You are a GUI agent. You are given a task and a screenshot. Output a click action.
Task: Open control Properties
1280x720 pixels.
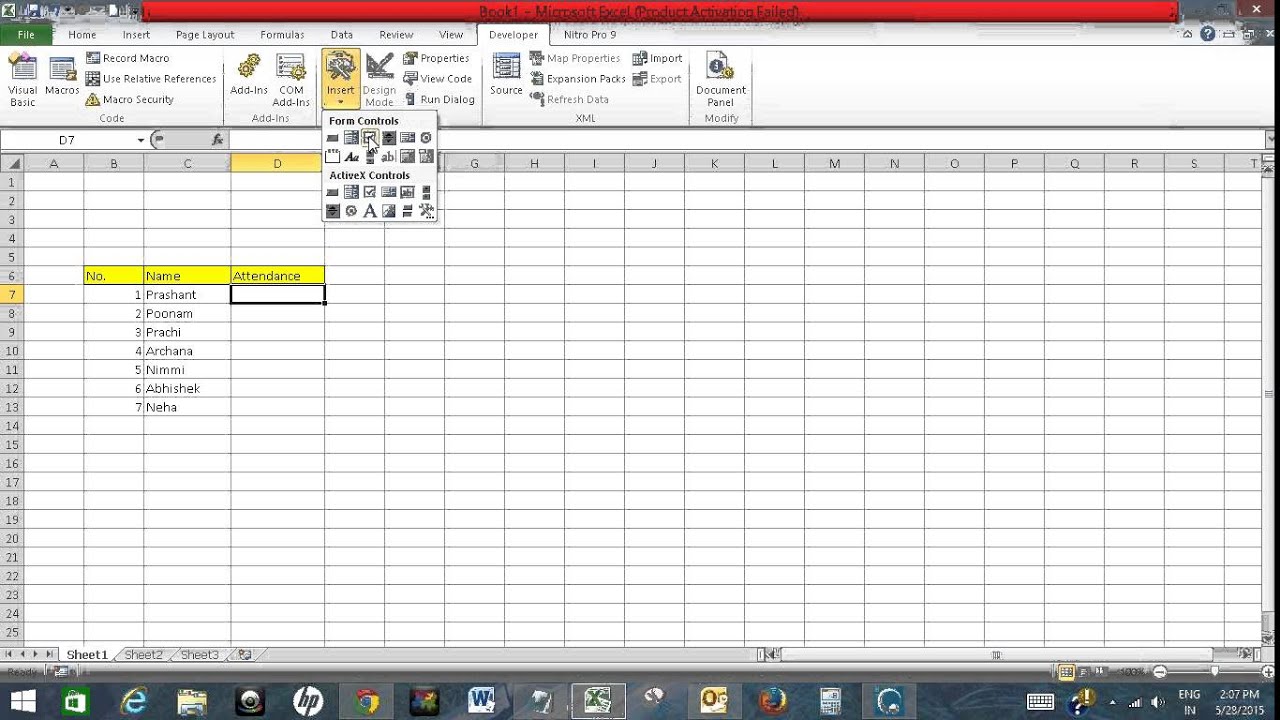[436, 58]
